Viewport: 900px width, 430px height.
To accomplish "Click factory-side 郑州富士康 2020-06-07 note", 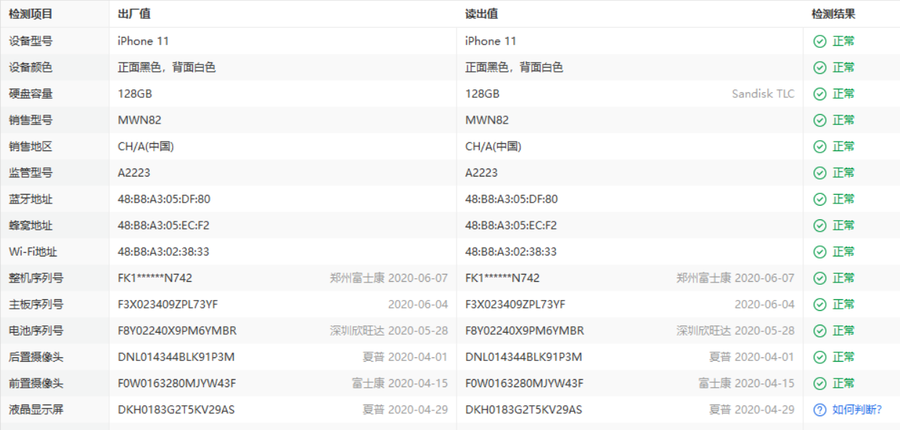I will pos(389,278).
